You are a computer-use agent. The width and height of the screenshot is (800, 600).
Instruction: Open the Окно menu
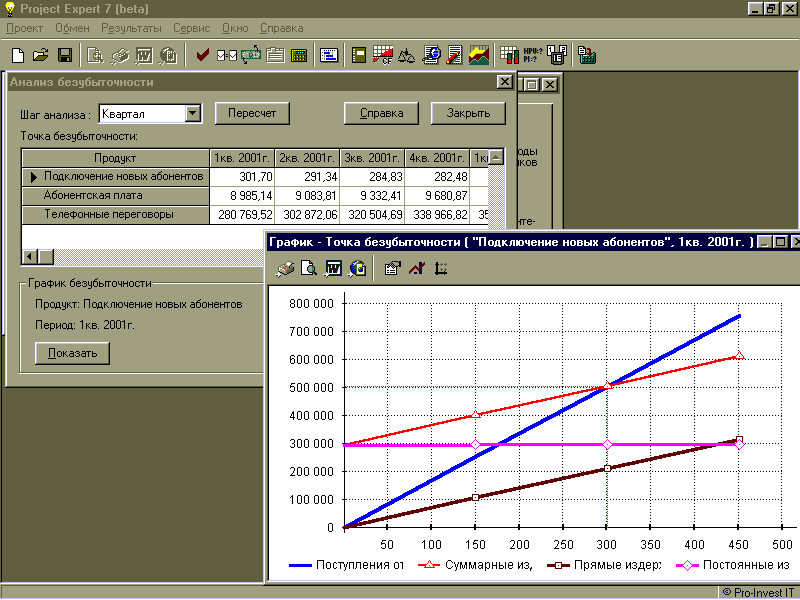tap(235, 29)
